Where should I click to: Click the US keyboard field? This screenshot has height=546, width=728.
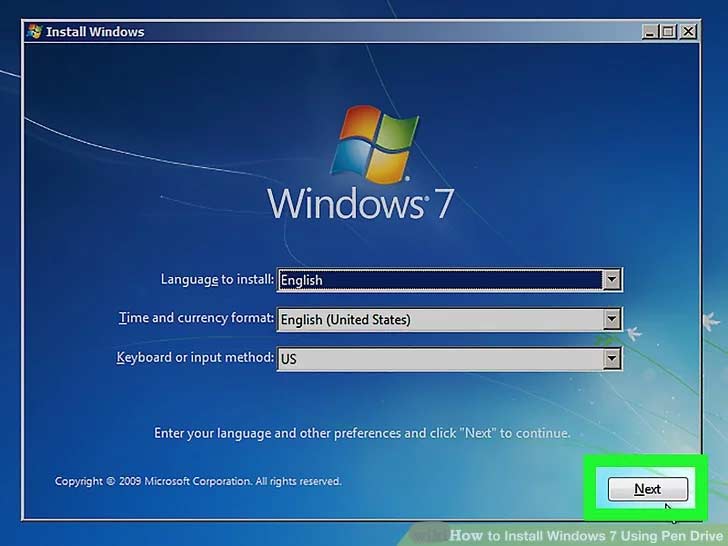[449, 358]
